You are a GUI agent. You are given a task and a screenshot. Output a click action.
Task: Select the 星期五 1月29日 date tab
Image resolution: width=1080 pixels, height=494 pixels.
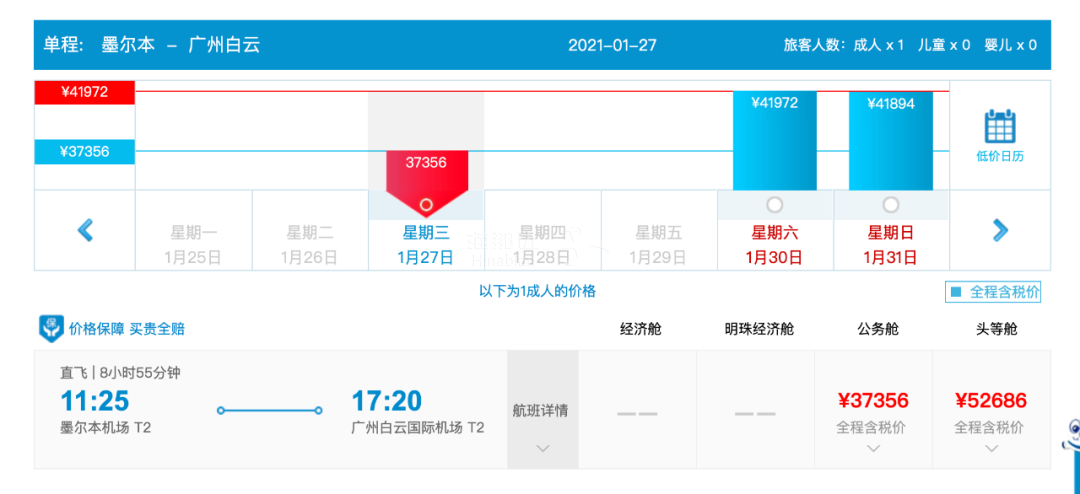click(659, 244)
